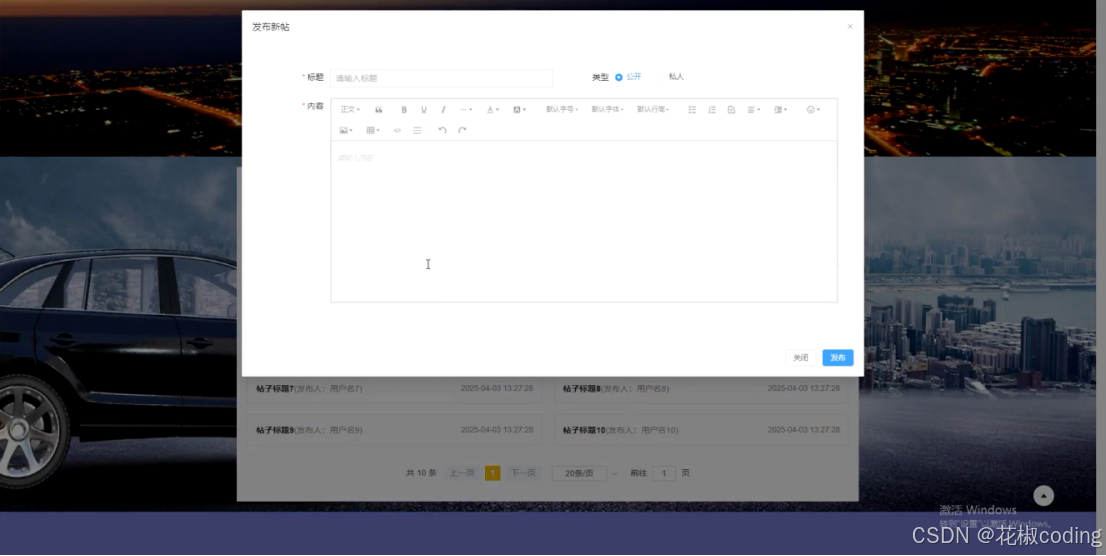
Task: Insert a bulleted list
Action: click(692, 109)
